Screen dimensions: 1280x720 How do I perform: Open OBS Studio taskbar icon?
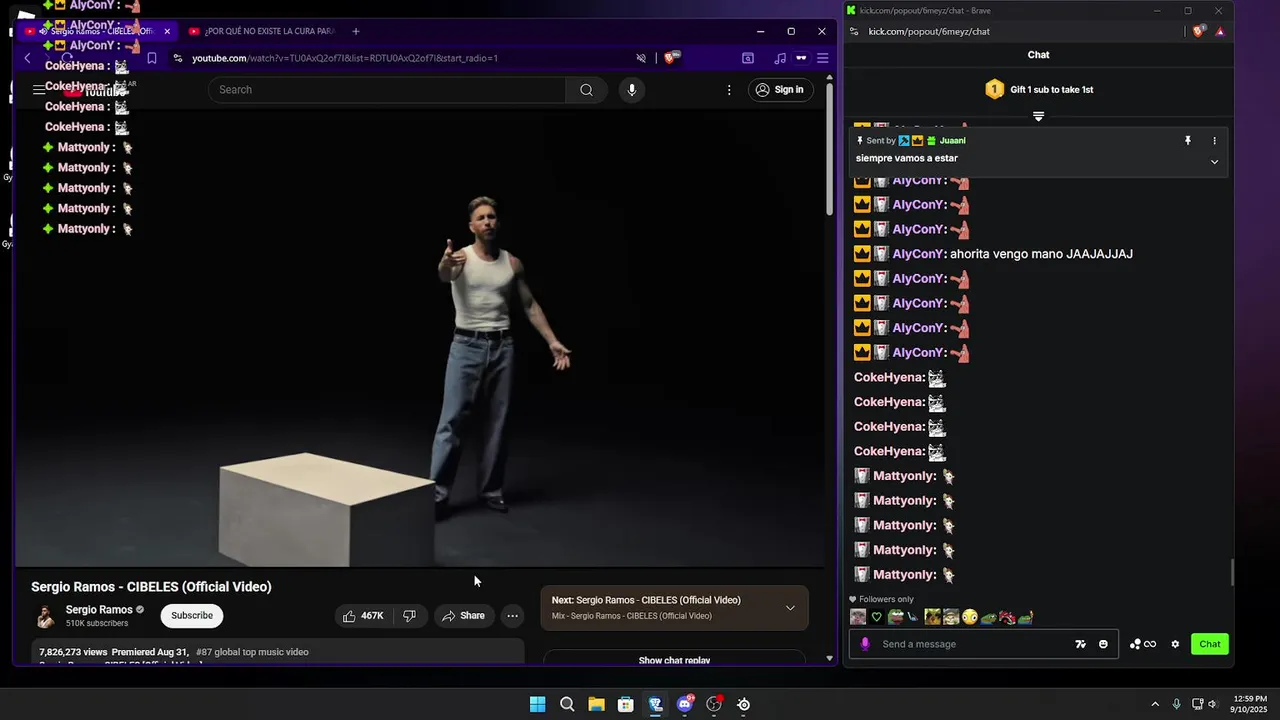714,704
